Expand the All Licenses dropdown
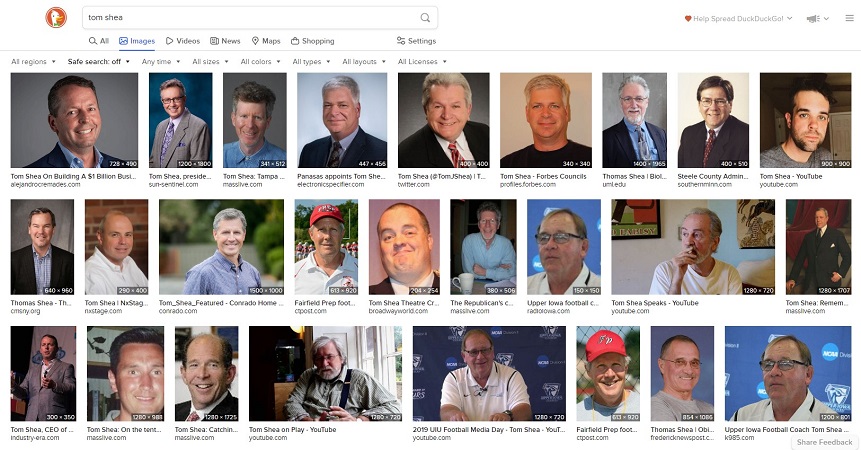This screenshot has width=861, height=450. [x=422, y=61]
